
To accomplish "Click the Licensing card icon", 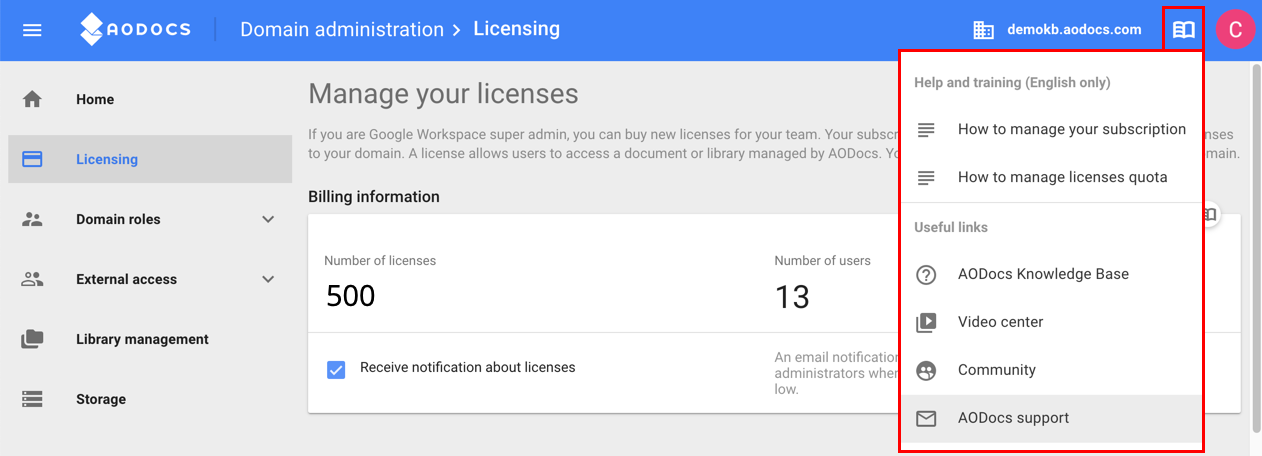I will [x=32, y=159].
